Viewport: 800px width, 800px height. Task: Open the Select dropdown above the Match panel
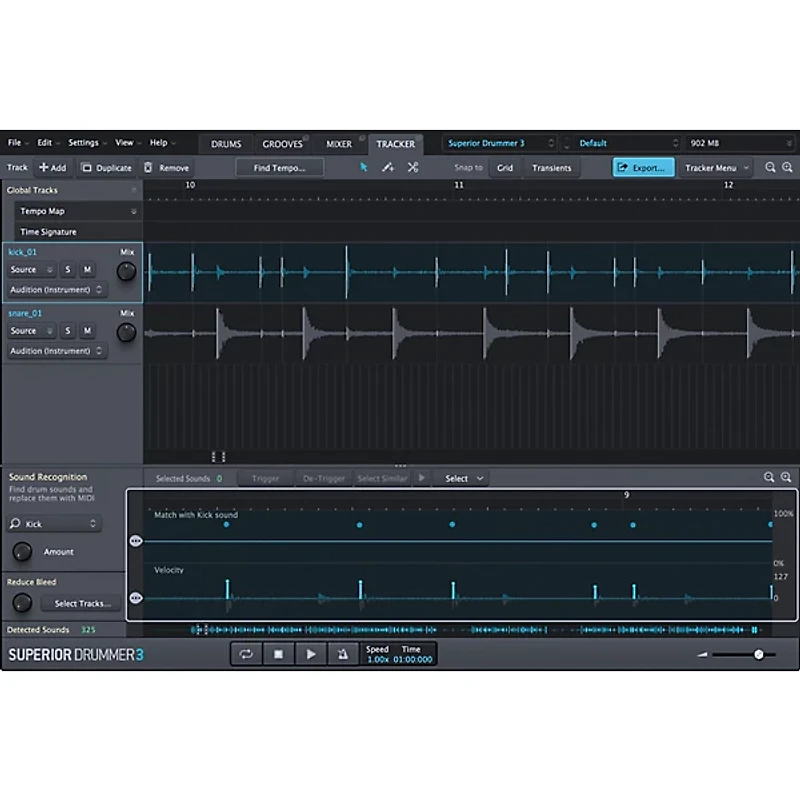pos(460,478)
